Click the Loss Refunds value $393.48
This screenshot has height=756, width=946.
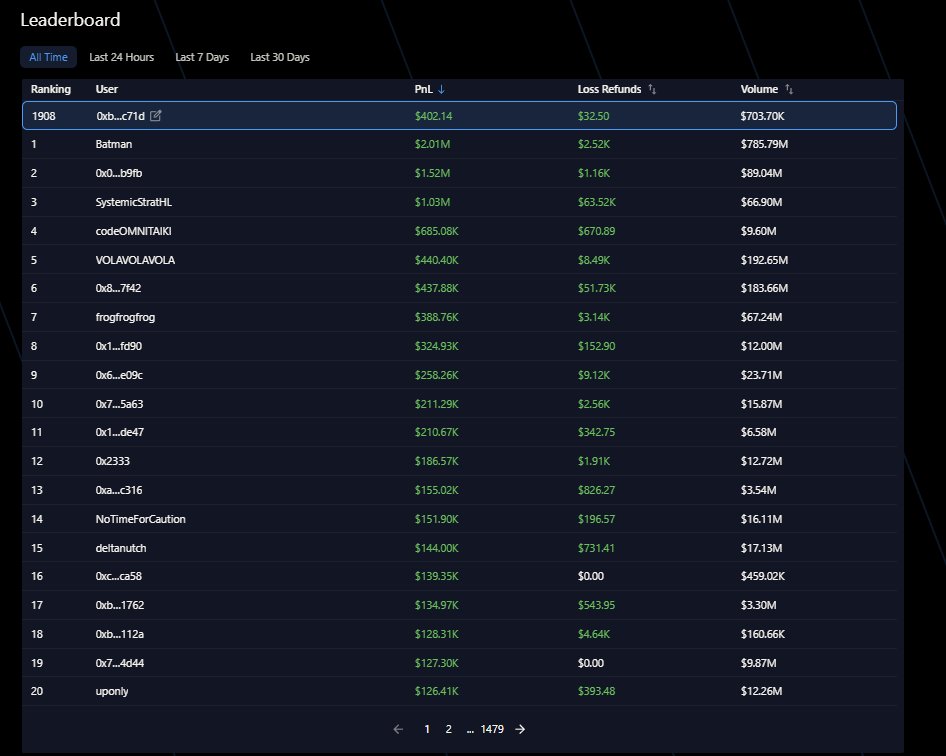click(596, 691)
